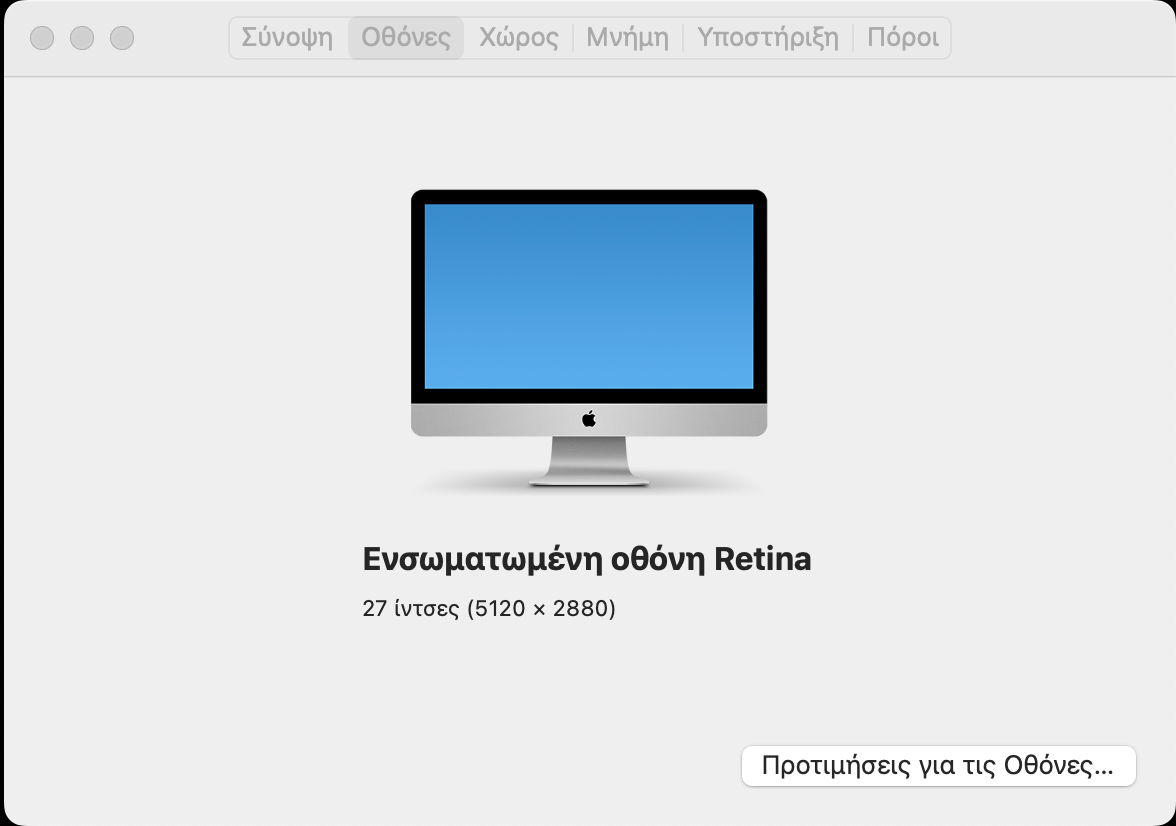The image size is (1176, 826).
Task: Switch to the Σύνοψη tab
Action: [x=287, y=38]
